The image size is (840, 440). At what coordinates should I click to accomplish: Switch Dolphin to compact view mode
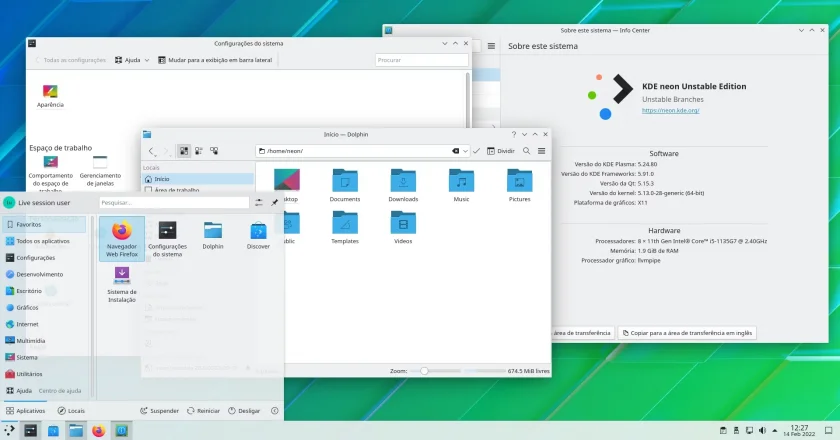(x=199, y=151)
